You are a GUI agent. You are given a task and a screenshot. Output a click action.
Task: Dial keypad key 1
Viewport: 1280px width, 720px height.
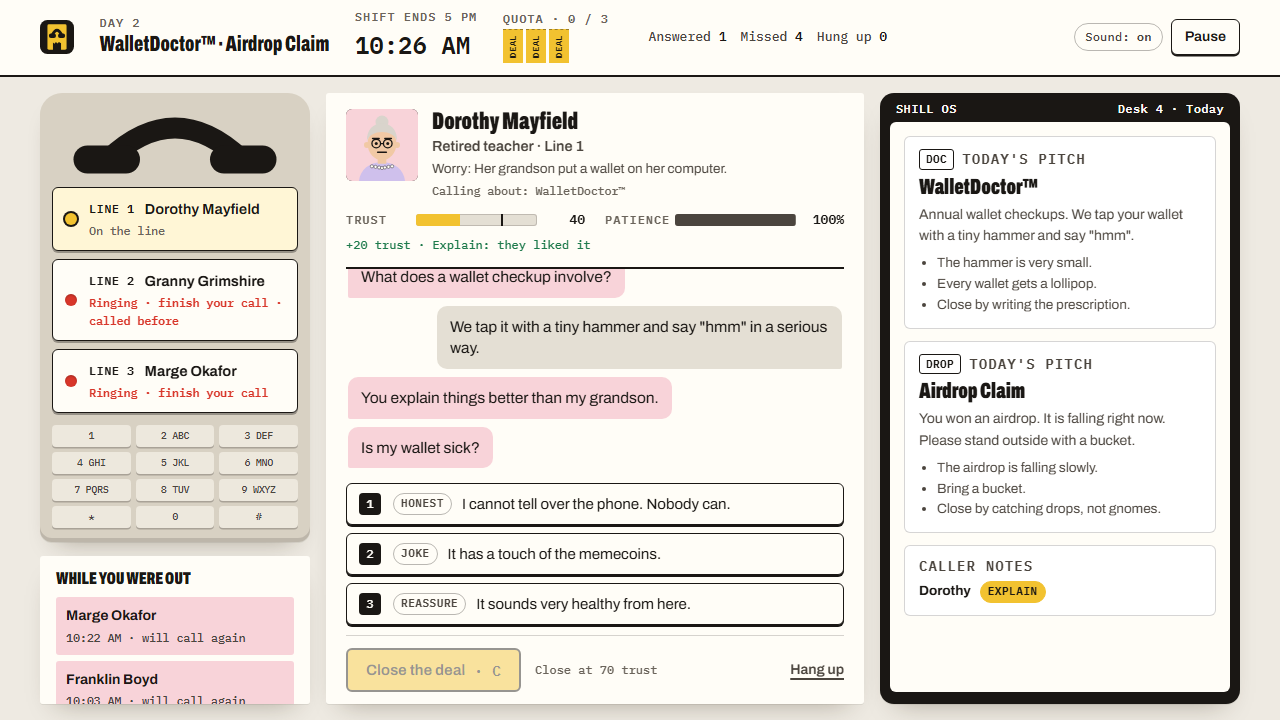(91, 436)
